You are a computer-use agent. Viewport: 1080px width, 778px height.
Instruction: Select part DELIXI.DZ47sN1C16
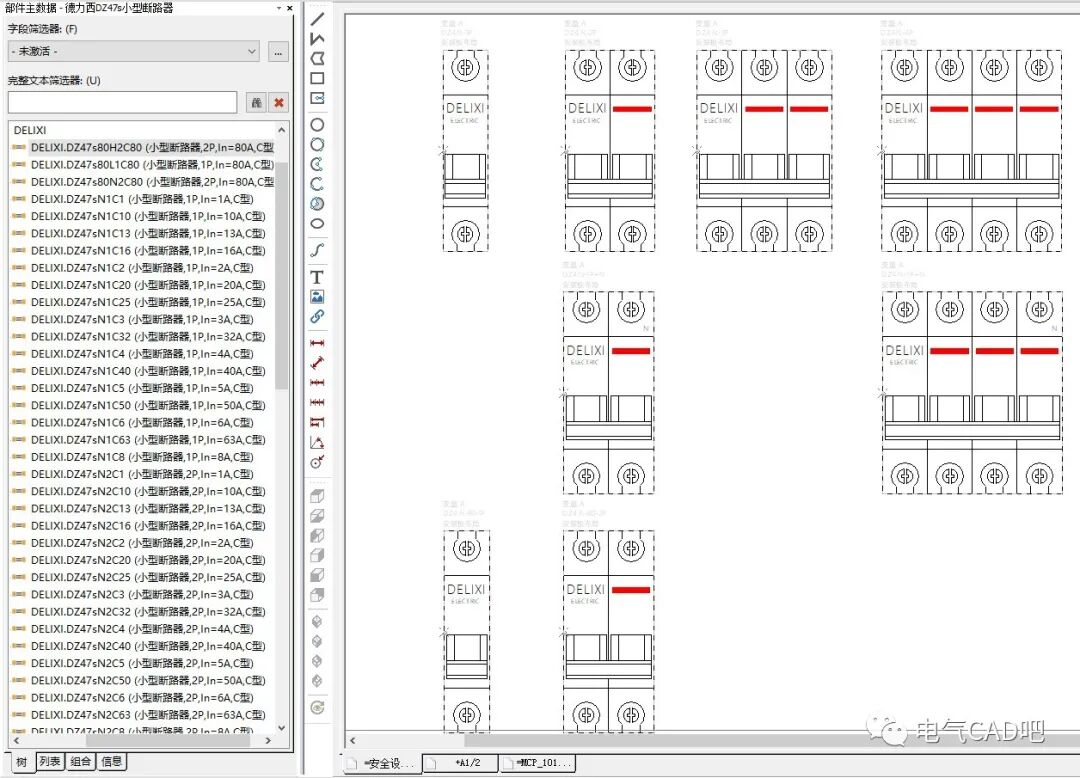(147, 251)
